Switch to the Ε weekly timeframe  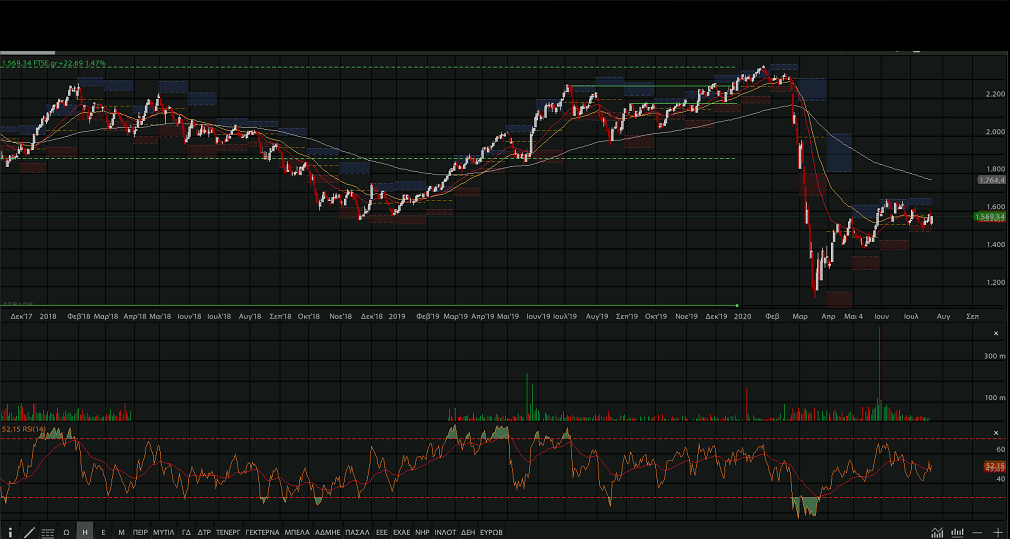point(104,532)
